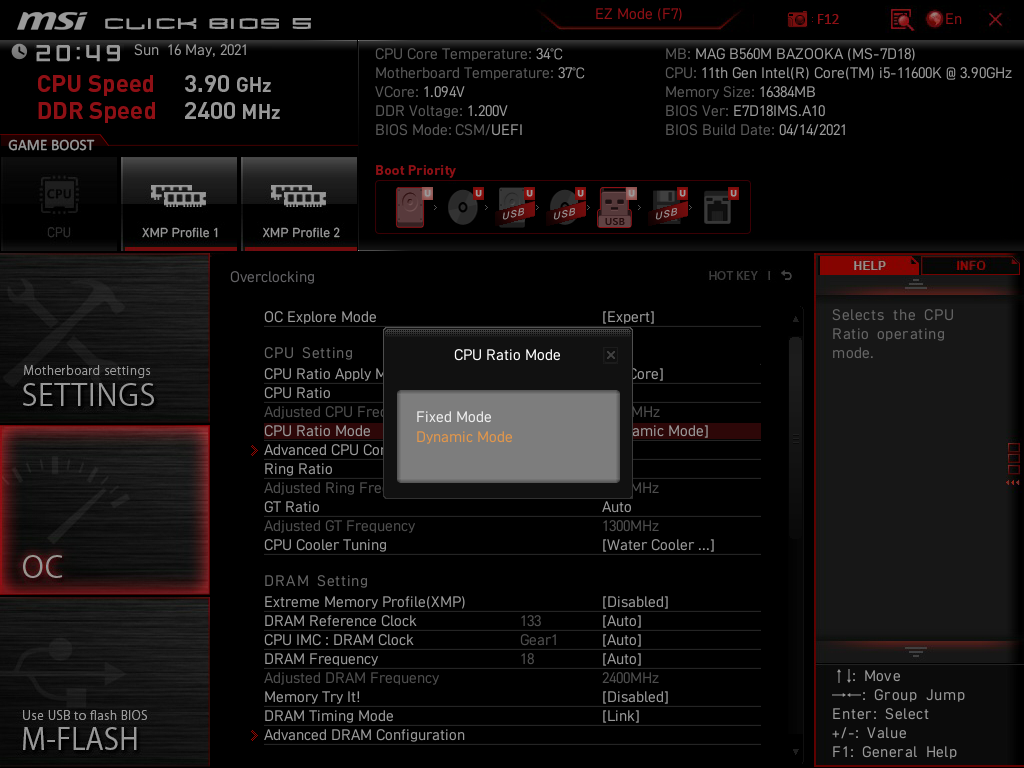
Task: Select the OC Explore Mode label
Action: (320, 317)
